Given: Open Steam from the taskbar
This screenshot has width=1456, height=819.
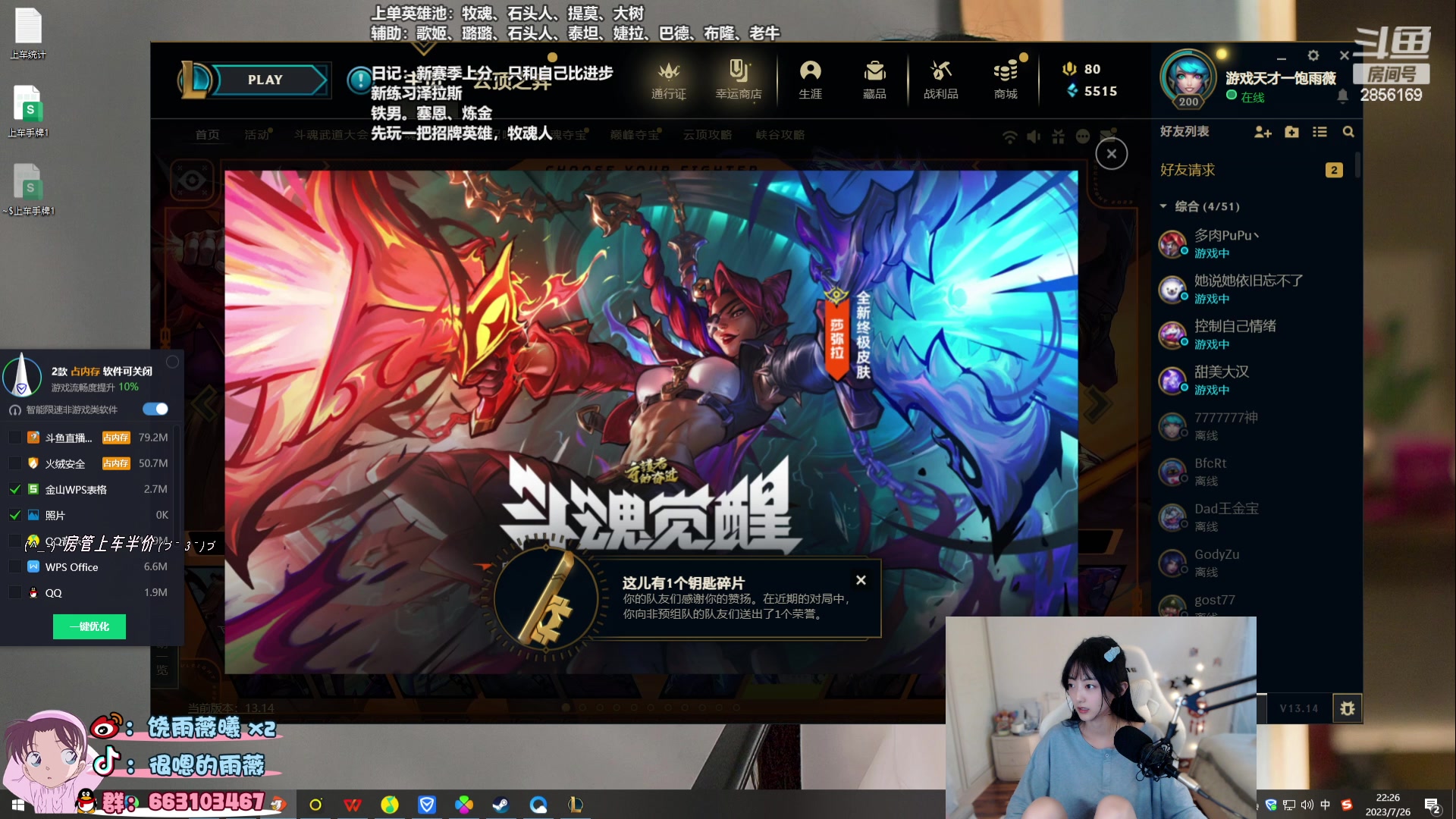Looking at the screenshot, I should point(500,805).
